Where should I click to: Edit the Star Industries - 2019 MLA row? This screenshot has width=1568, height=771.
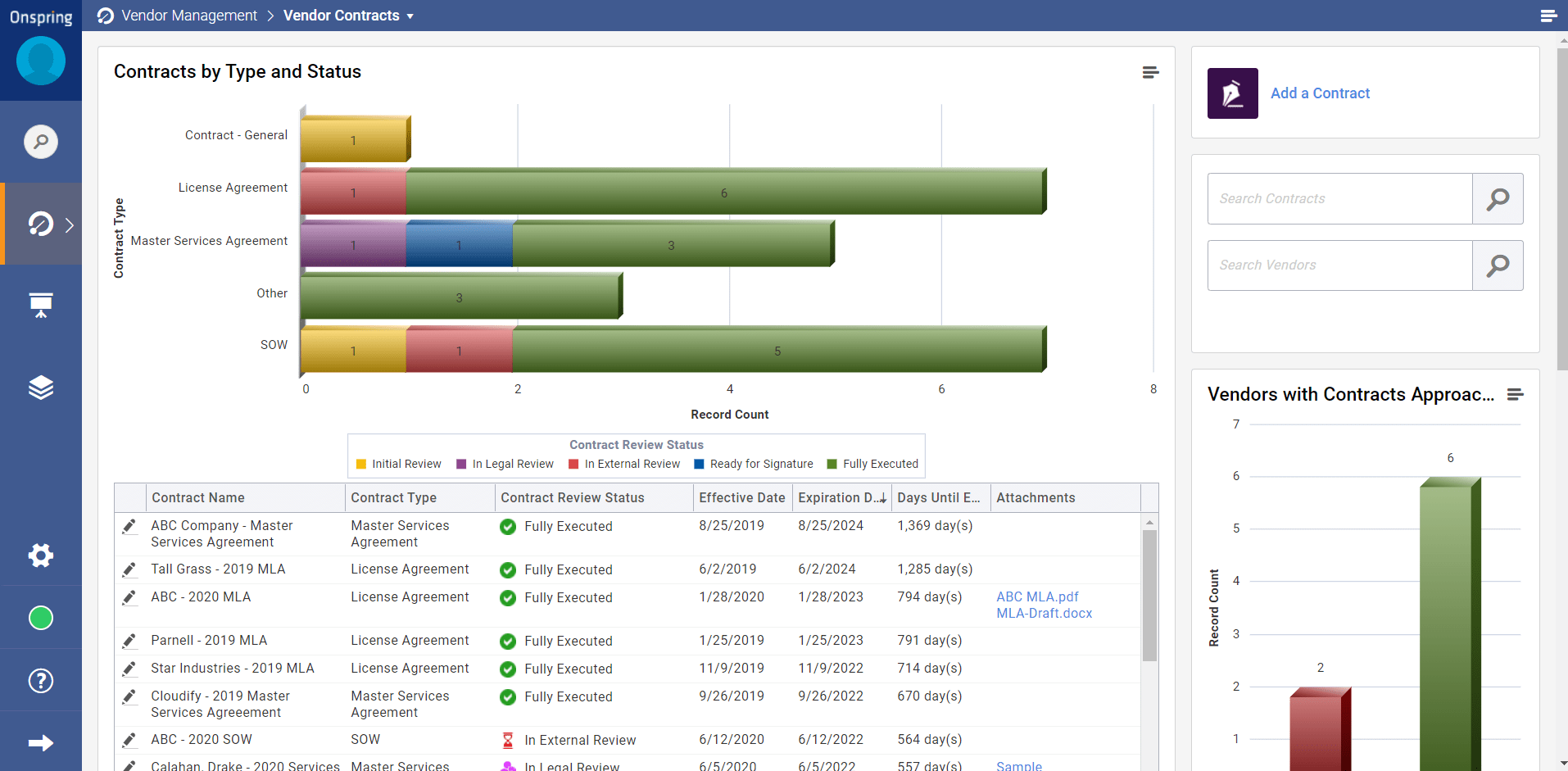[x=129, y=669]
